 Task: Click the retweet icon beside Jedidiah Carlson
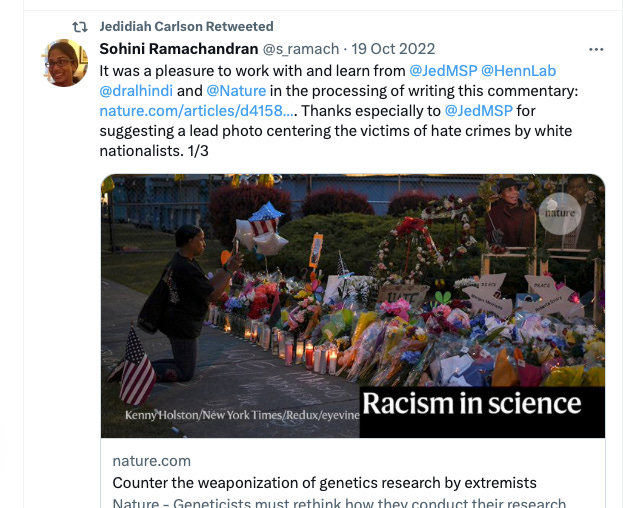click(x=80, y=27)
